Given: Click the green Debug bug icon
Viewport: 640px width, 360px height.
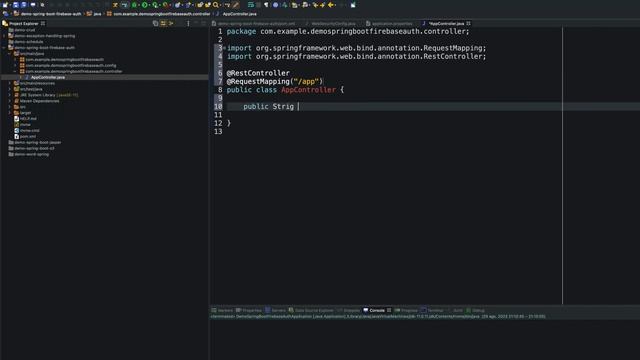Looking at the screenshot, I should coord(134,5).
